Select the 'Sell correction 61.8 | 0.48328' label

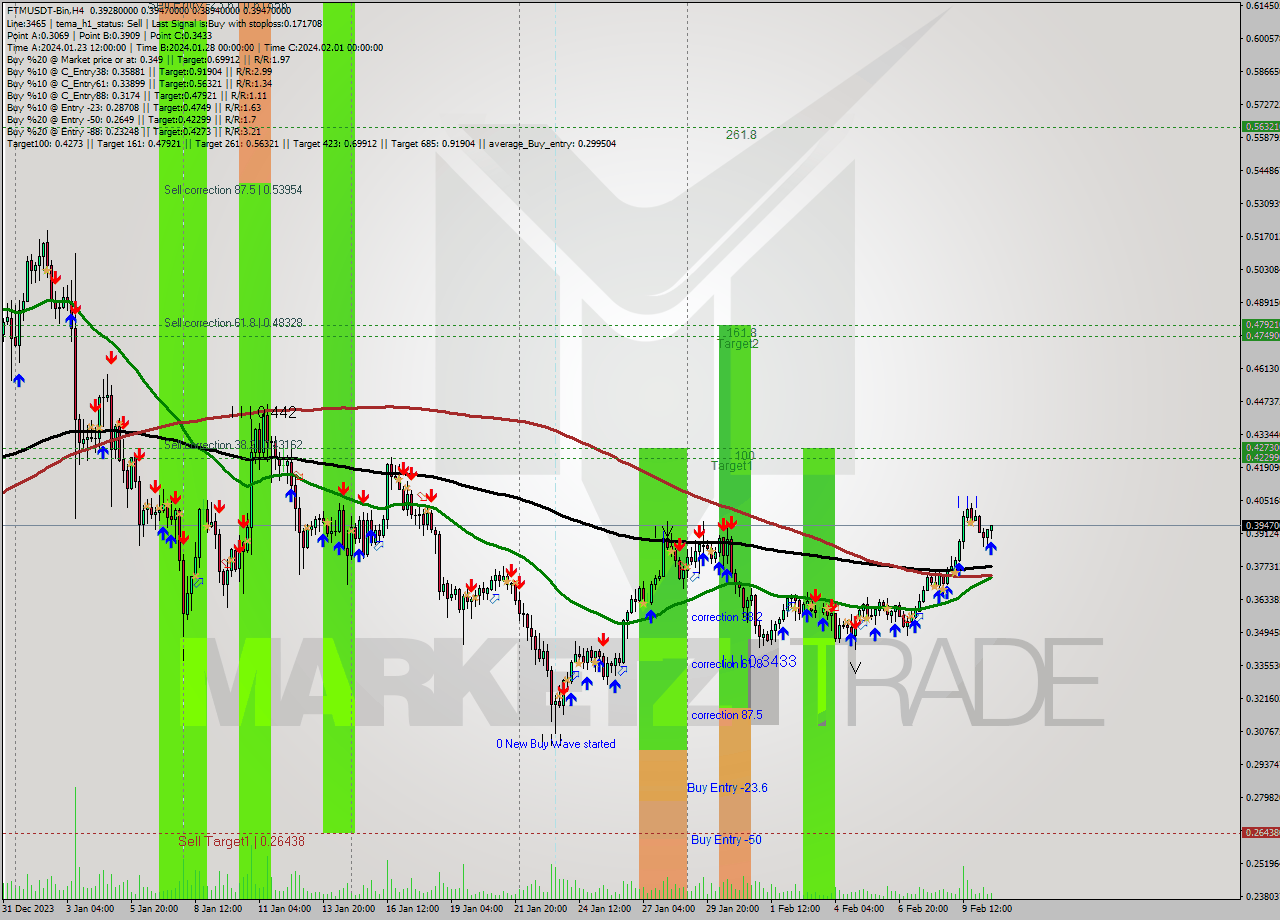pos(233,323)
